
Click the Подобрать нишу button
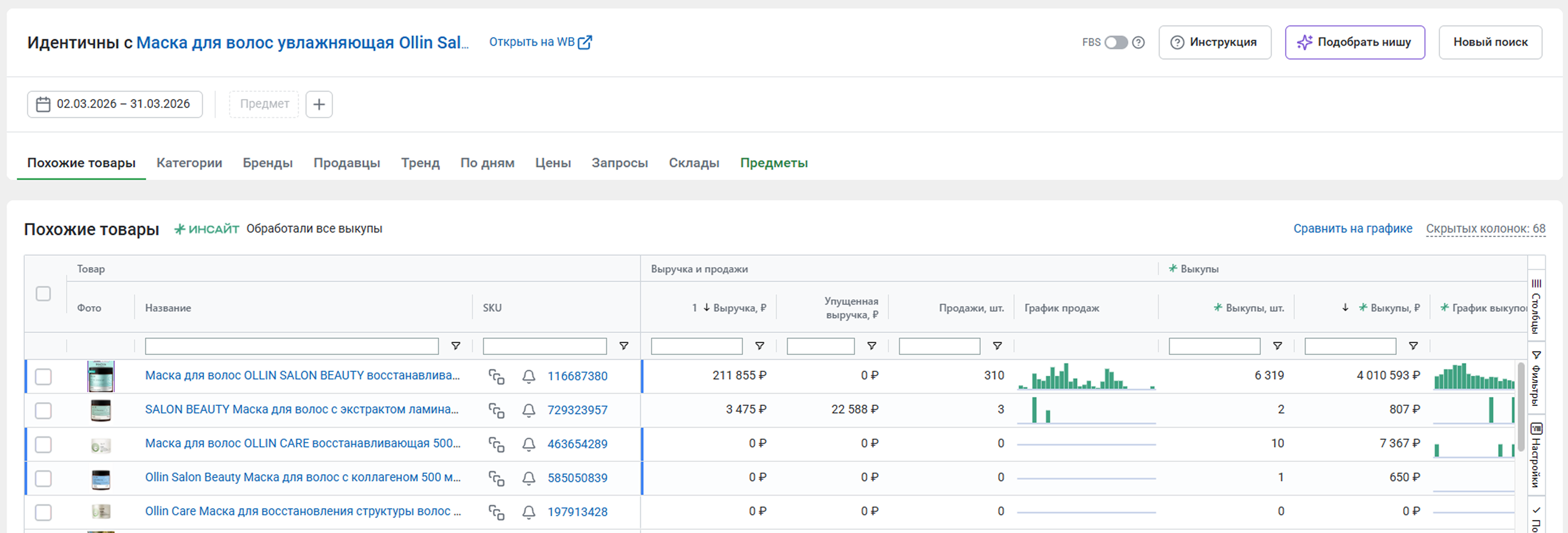(1354, 42)
